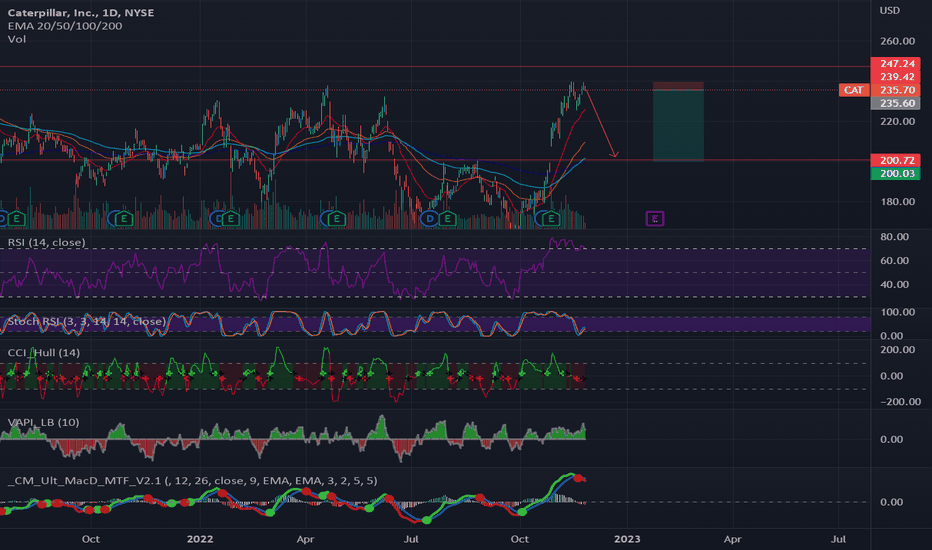Viewport: 932px width, 550px height.
Task: Click the green E earnings marker above the second Oct label
Action: click(x=551, y=219)
